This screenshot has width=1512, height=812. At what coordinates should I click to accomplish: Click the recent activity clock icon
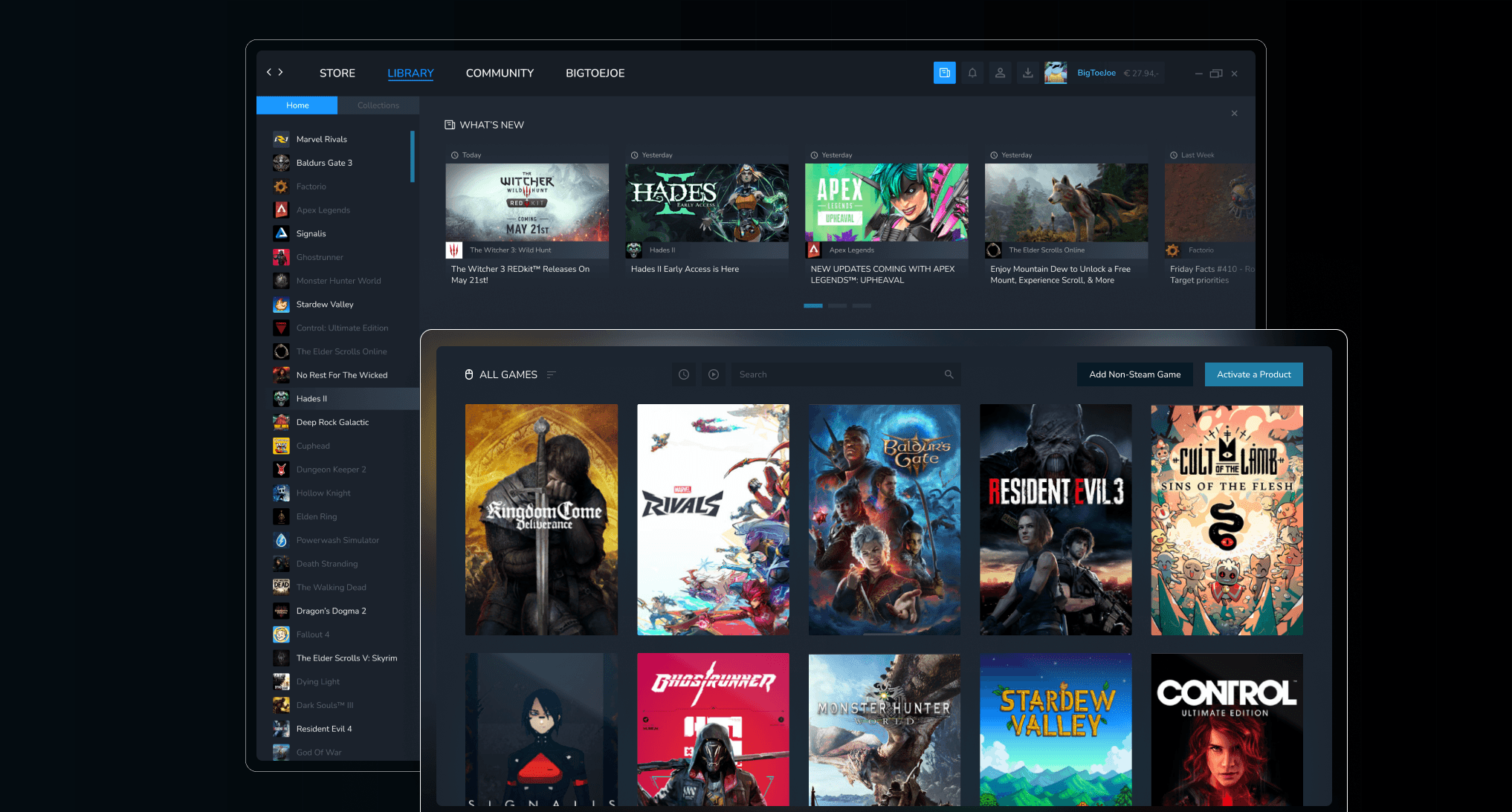tap(684, 374)
